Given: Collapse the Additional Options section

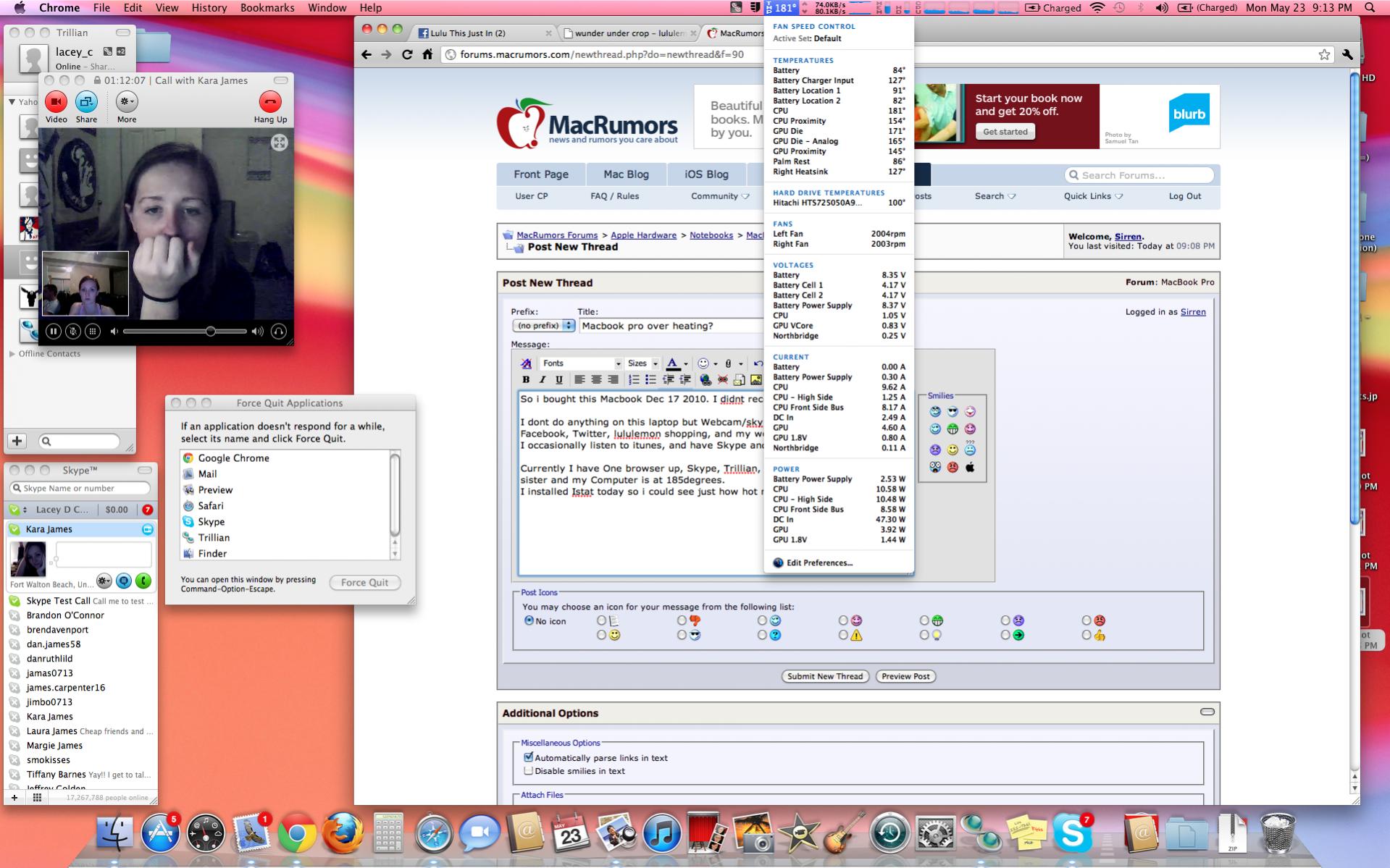Looking at the screenshot, I should point(1207,712).
